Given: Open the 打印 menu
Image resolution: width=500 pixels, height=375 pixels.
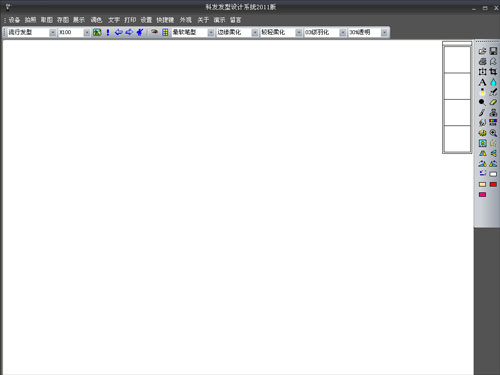Looking at the screenshot, I should tap(130, 20).
